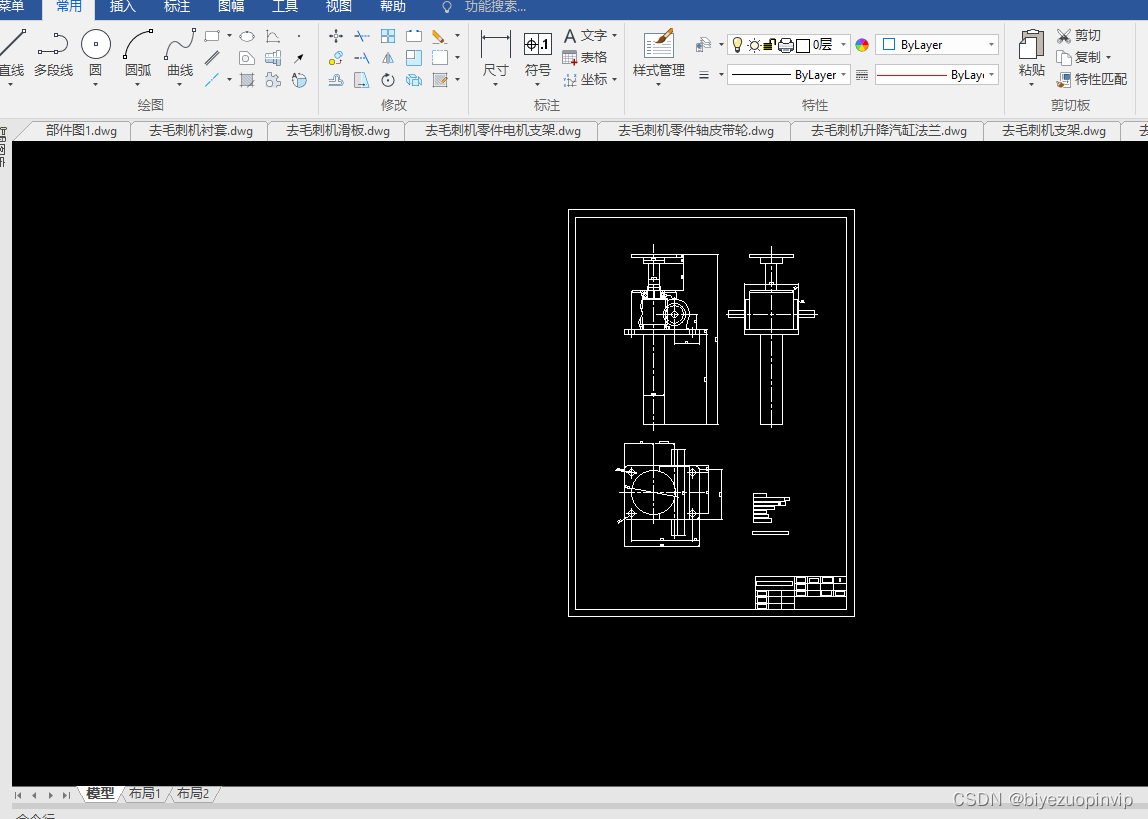Screen dimensions: 1148x819
Task: Open the 工具 ribbon tab
Action: [285, 7]
